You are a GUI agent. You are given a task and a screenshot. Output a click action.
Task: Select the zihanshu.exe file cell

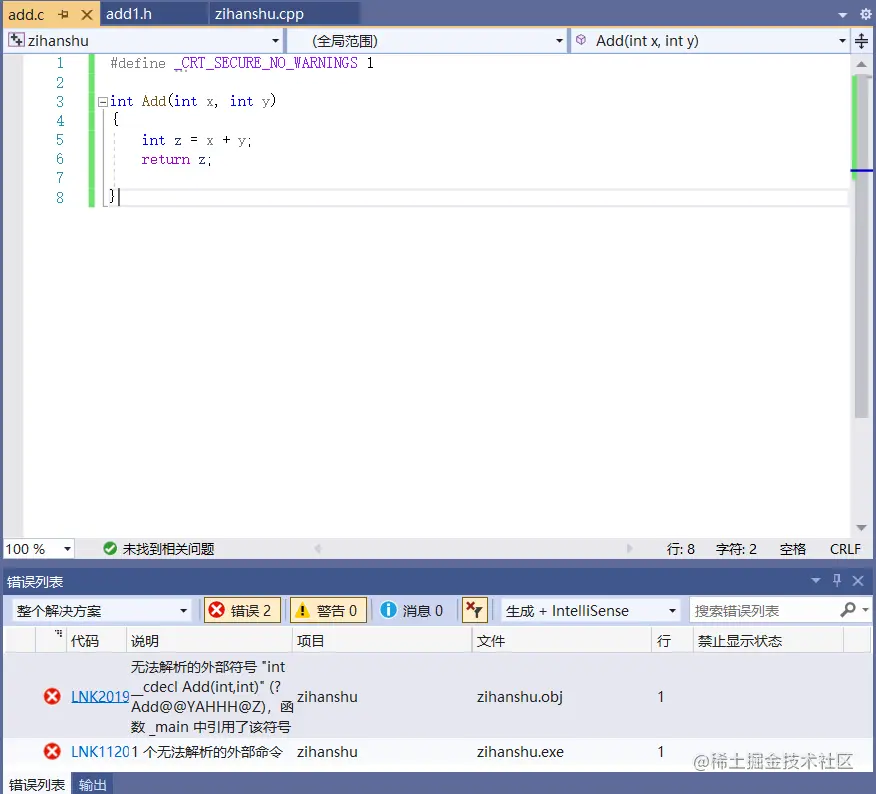pyautogui.click(x=520, y=752)
